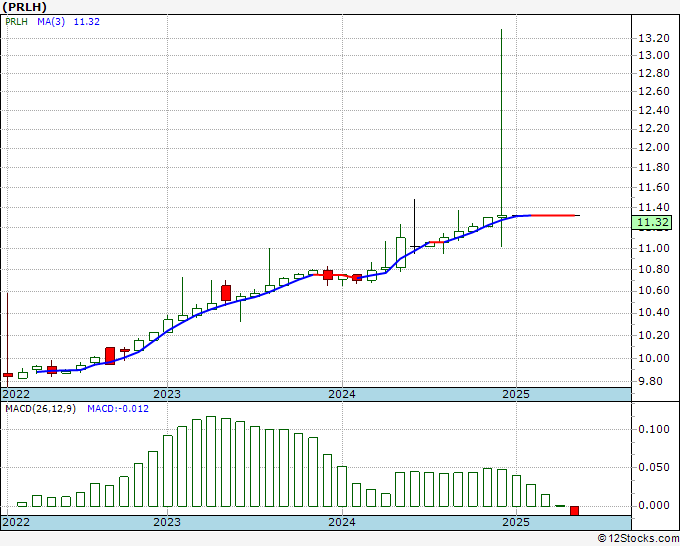Click the 13.00 price axis label

[654, 55]
